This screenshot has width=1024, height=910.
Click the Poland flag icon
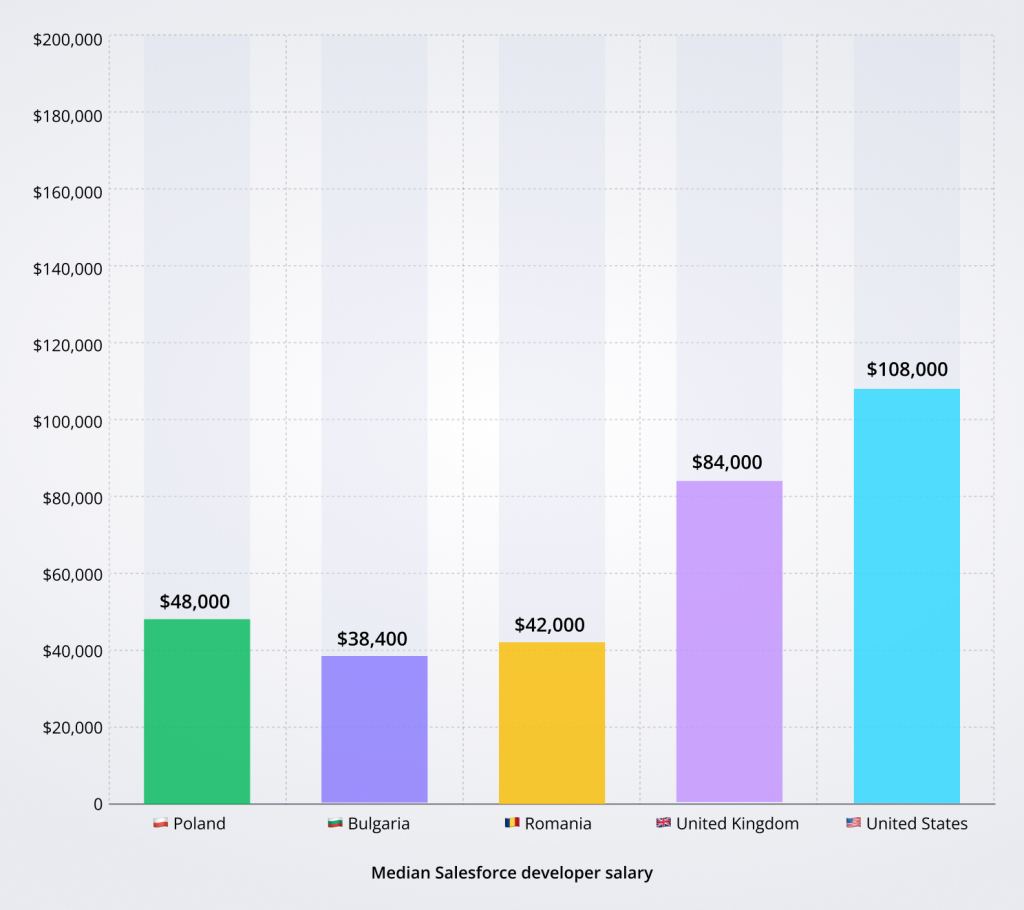click(161, 822)
